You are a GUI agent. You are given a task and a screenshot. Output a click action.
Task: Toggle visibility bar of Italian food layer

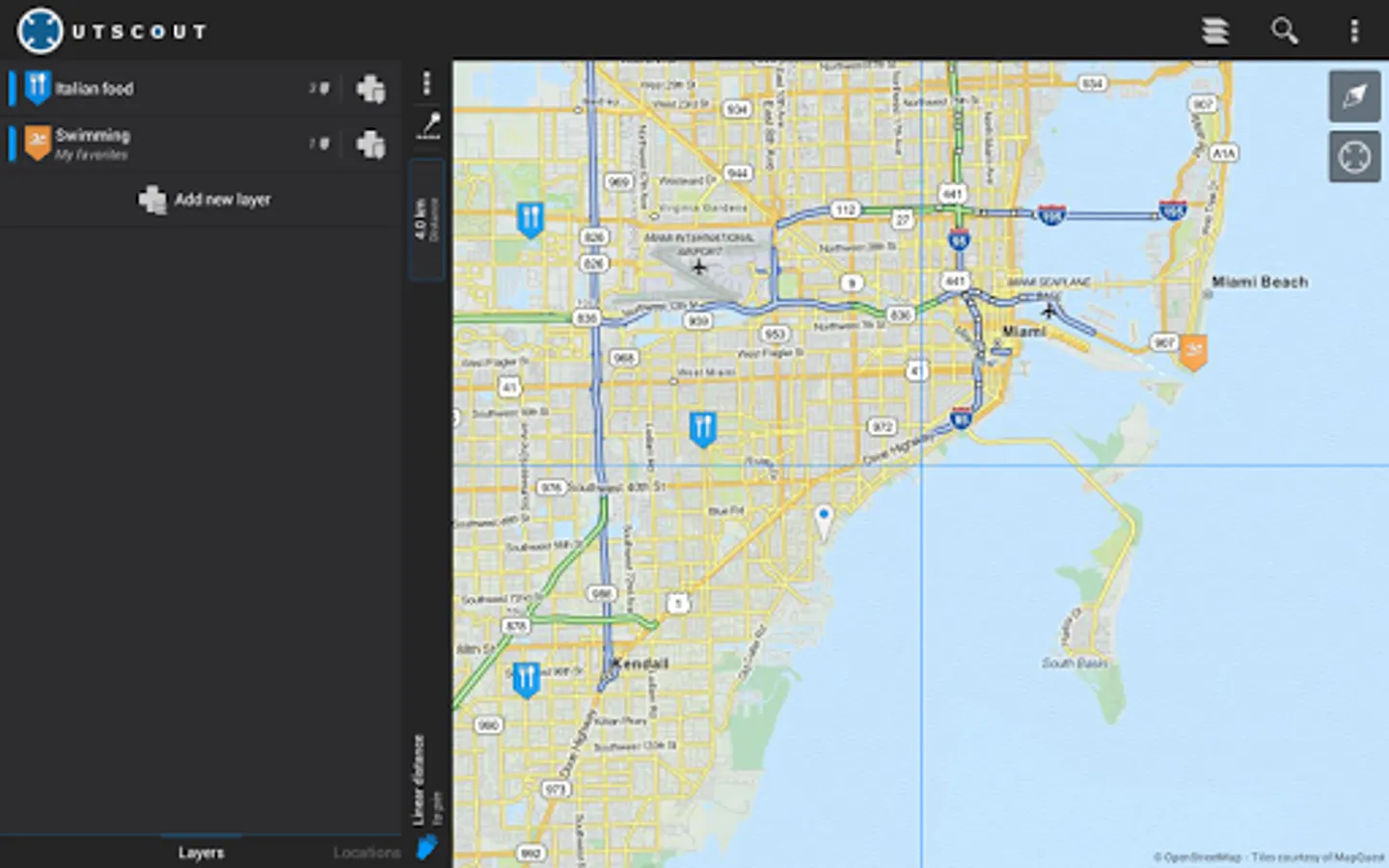[x=13, y=88]
